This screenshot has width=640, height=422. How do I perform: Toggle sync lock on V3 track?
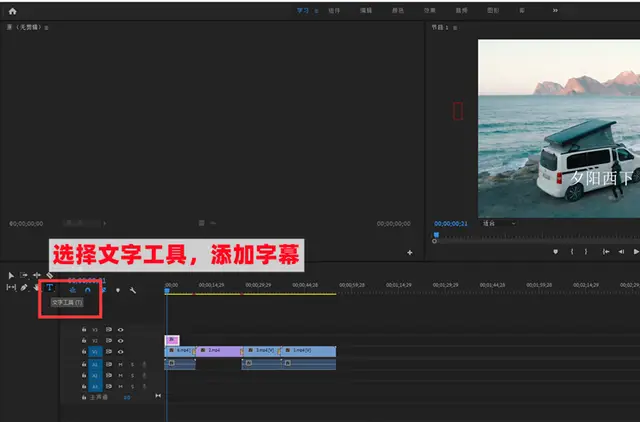pos(109,329)
